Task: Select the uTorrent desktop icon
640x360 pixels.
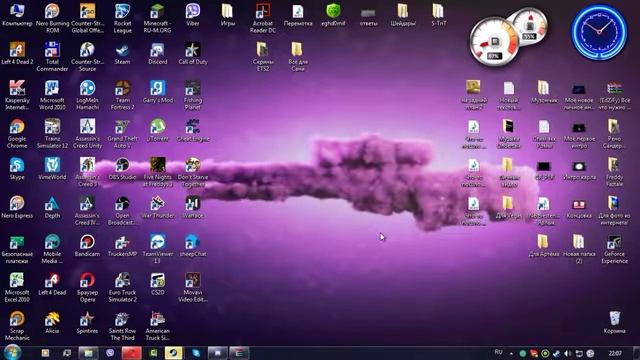Action: coord(158,130)
